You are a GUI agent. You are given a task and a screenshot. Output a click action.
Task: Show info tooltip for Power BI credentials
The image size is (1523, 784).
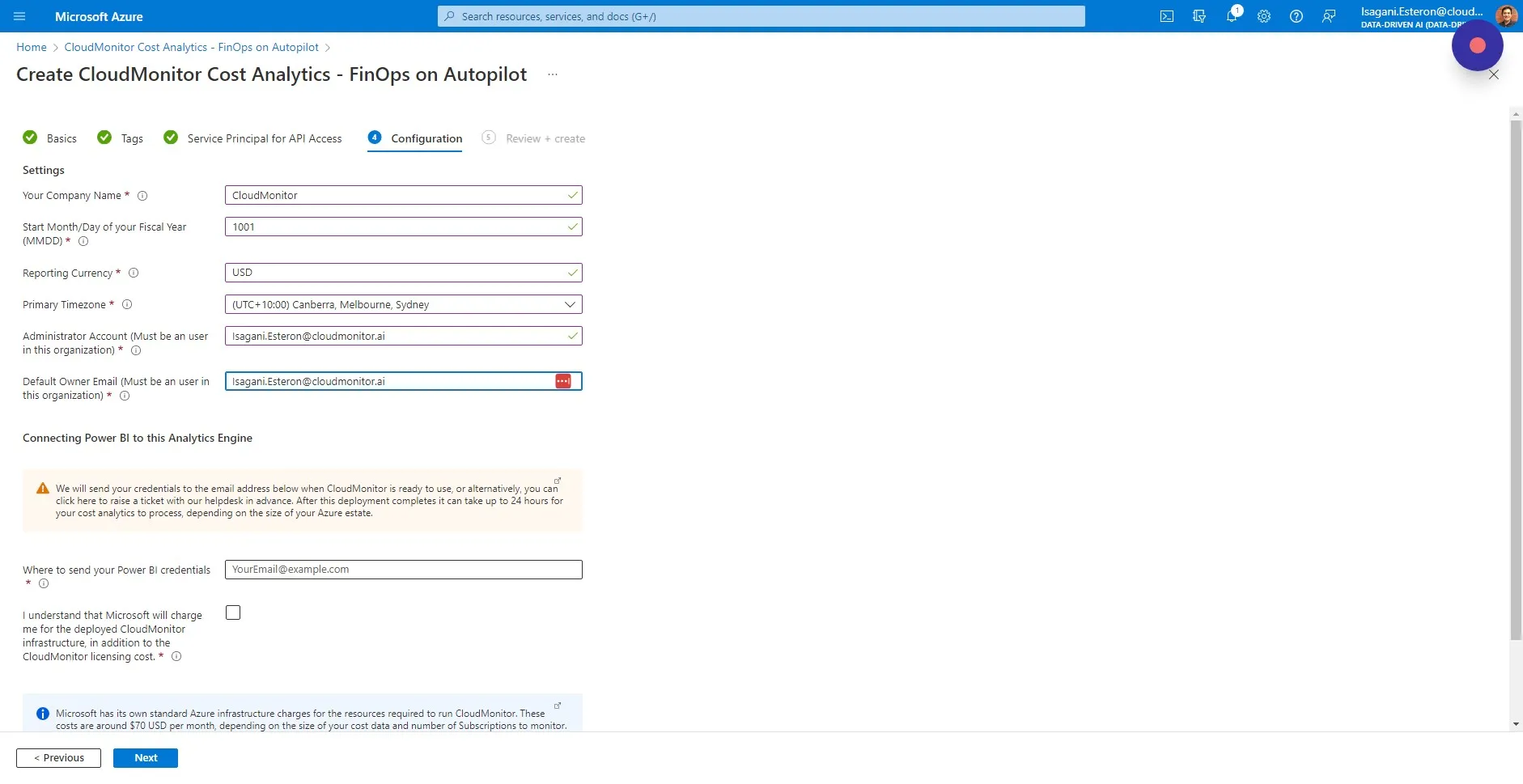click(x=44, y=584)
